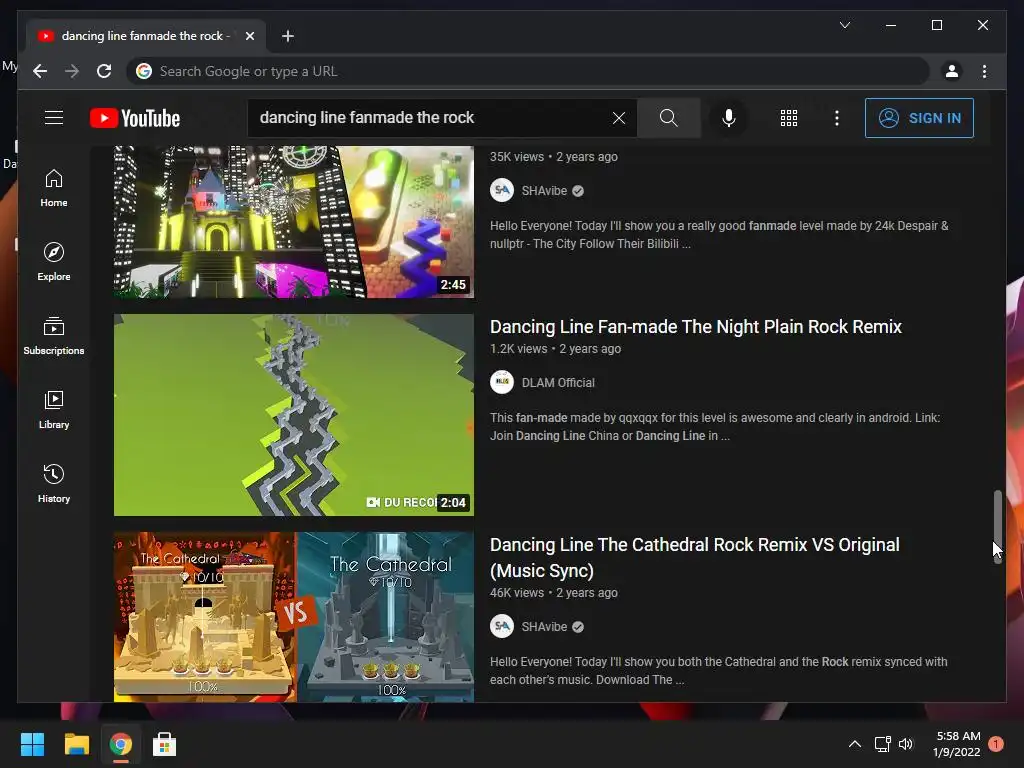Screen dimensions: 1024x768
Task: Show hidden system tray icons
Action: click(854, 744)
